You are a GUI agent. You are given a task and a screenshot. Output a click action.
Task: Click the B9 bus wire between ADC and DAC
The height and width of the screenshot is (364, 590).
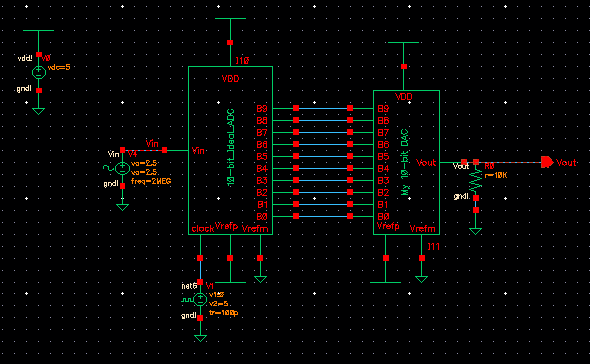[x=323, y=108]
